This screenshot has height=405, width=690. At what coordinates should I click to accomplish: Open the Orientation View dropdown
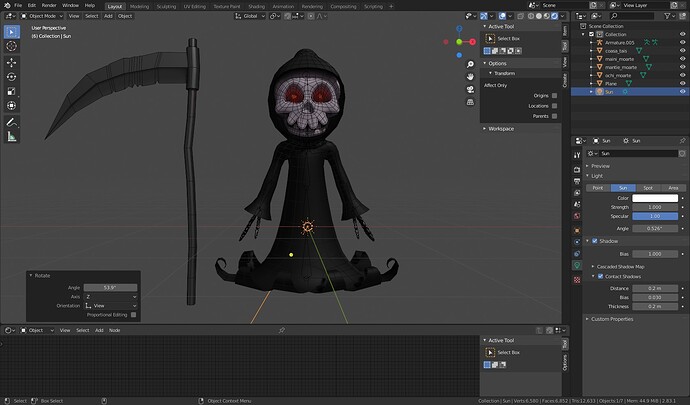pos(110,306)
